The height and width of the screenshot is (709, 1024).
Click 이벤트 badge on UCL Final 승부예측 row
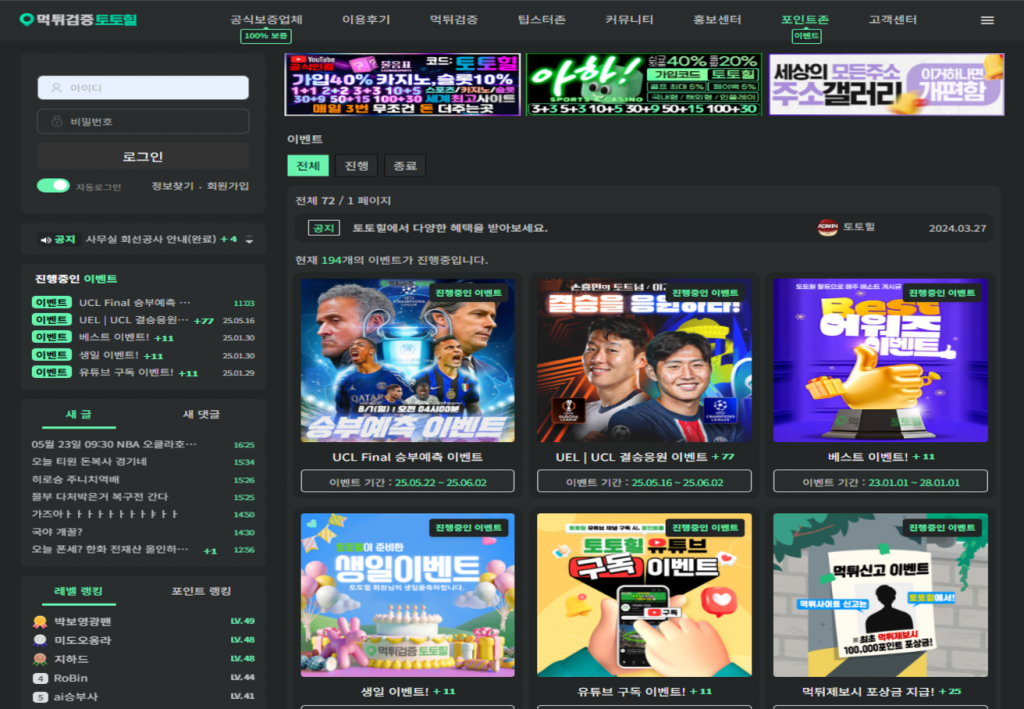pos(52,302)
